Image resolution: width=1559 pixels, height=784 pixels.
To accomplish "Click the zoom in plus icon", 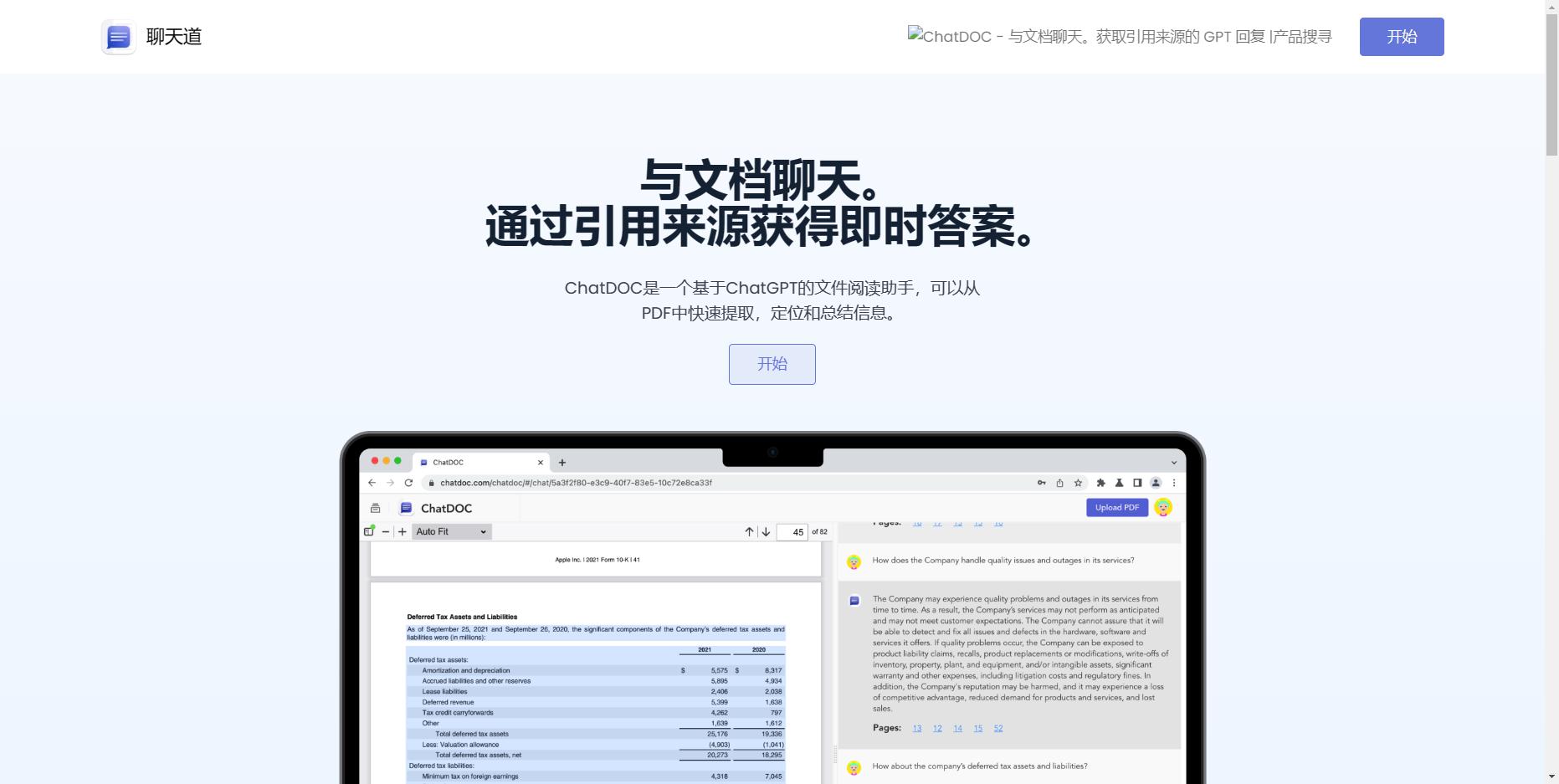I will click(403, 531).
